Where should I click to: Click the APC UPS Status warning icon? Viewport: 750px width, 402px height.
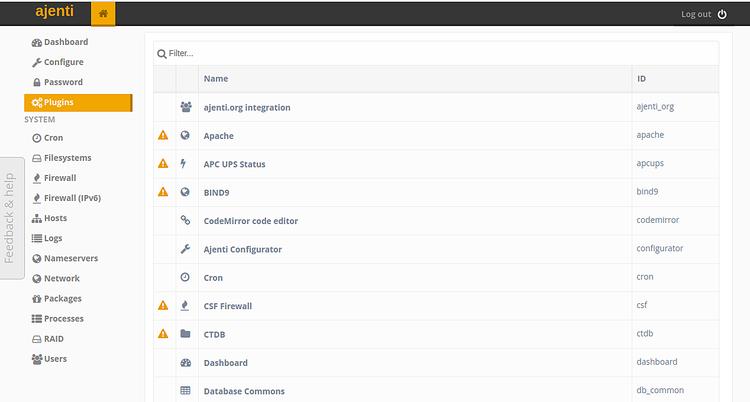pos(163,164)
